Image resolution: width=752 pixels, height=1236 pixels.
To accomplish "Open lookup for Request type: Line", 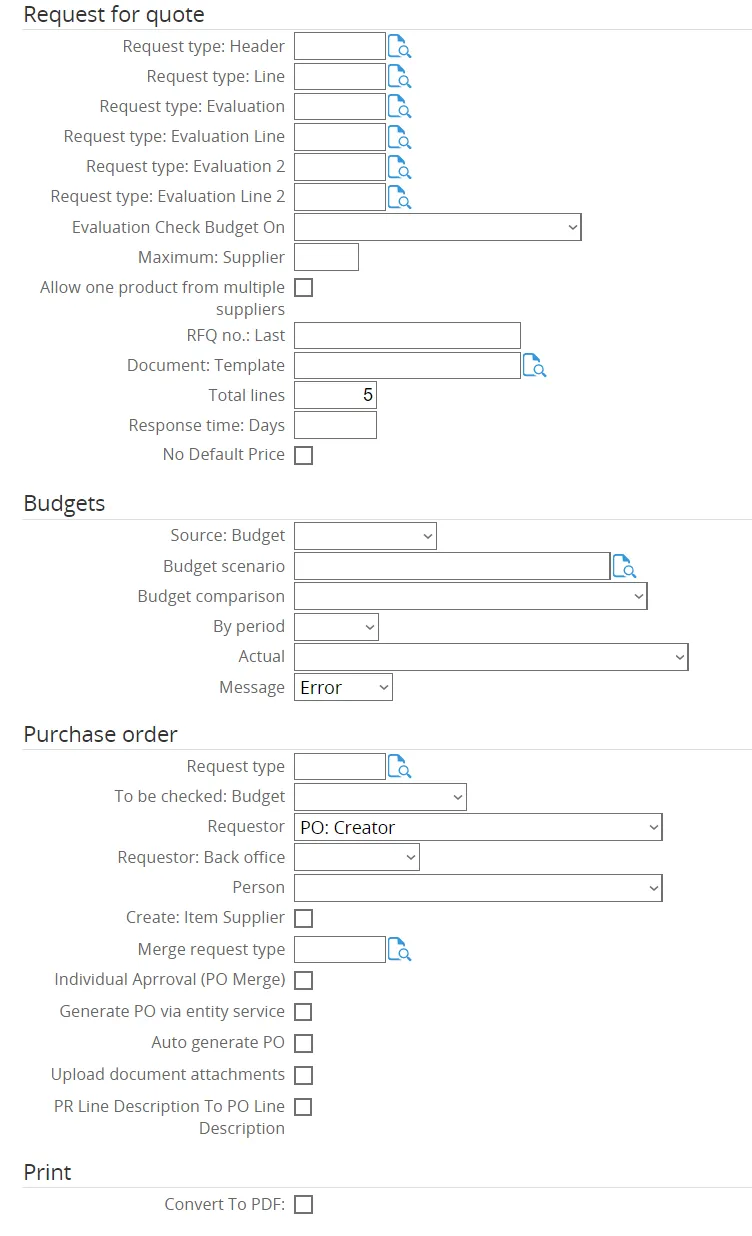I will (x=399, y=77).
